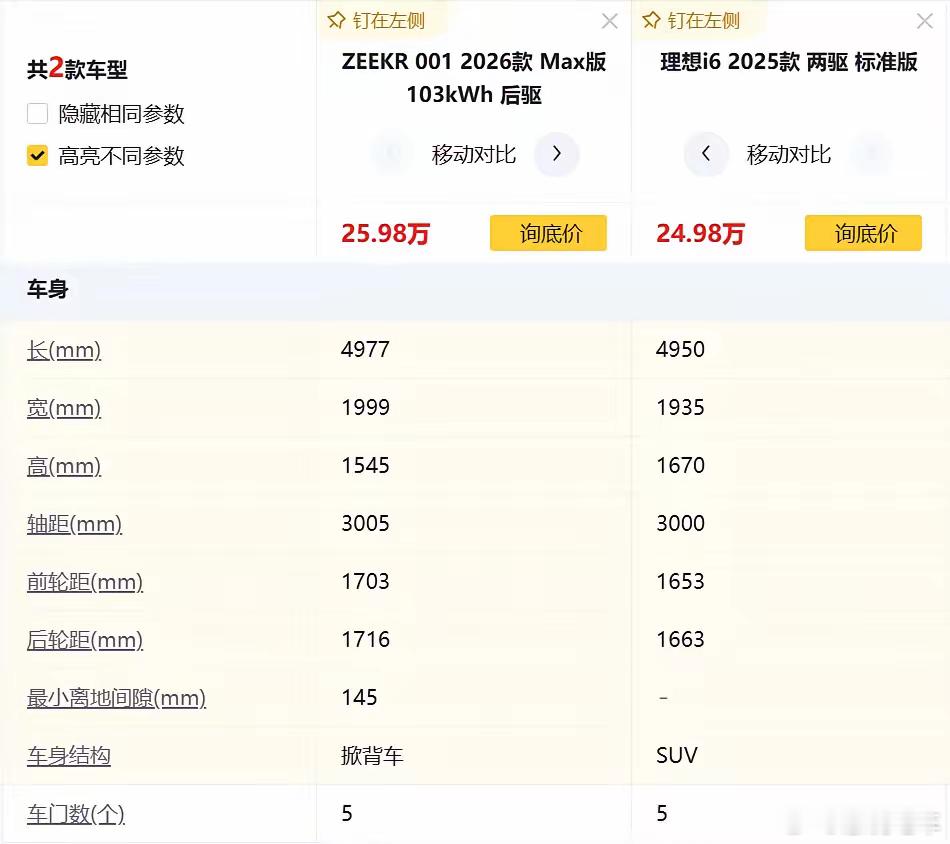Remove ZEEKR 001 from comparison
Image resolution: width=950 pixels, height=844 pixels.
tap(610, 21)
